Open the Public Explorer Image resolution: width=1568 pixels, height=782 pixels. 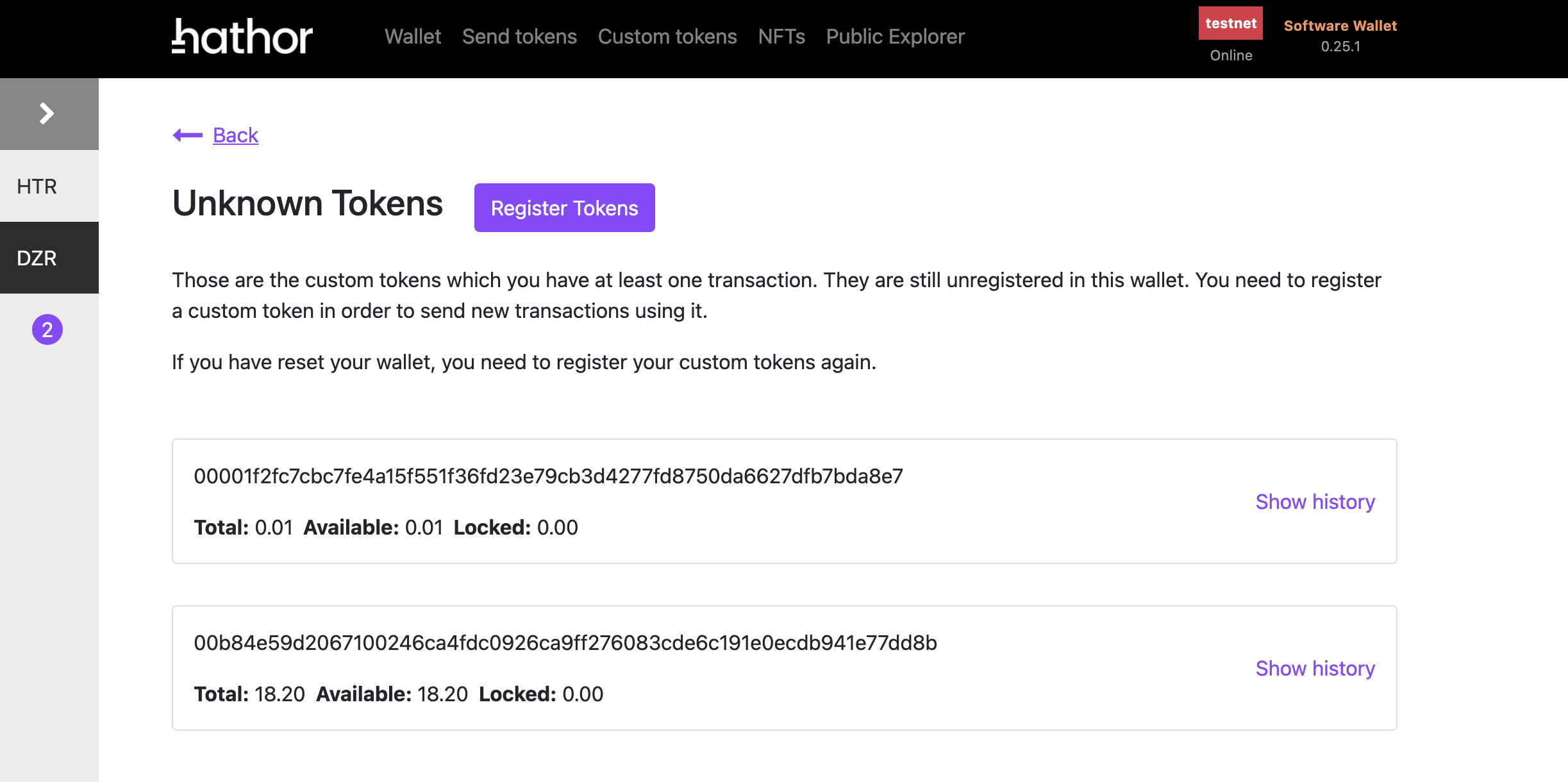[x=895, y=37]
